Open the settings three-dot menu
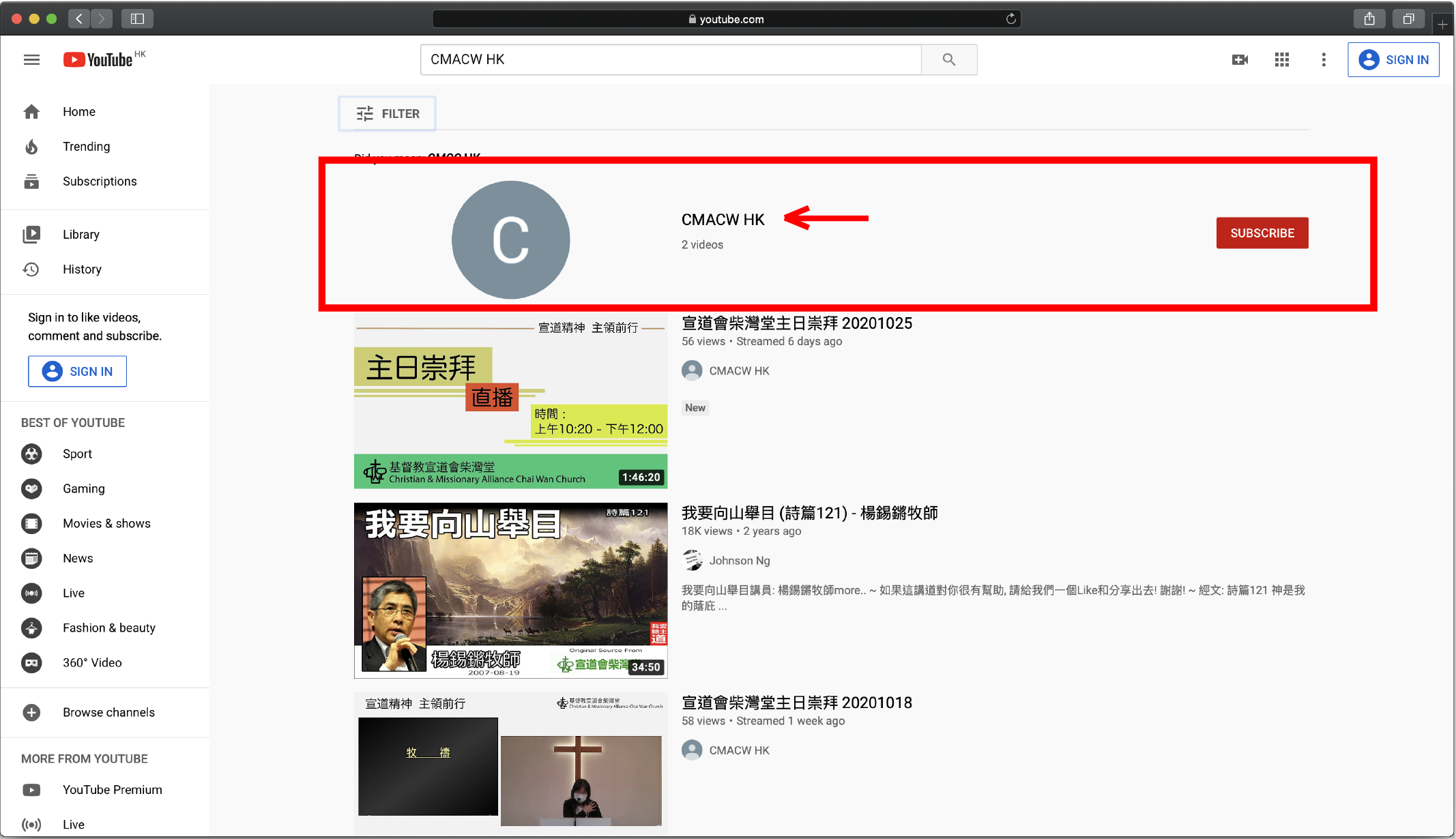 pyautogui.click(x=1324, y=60)
